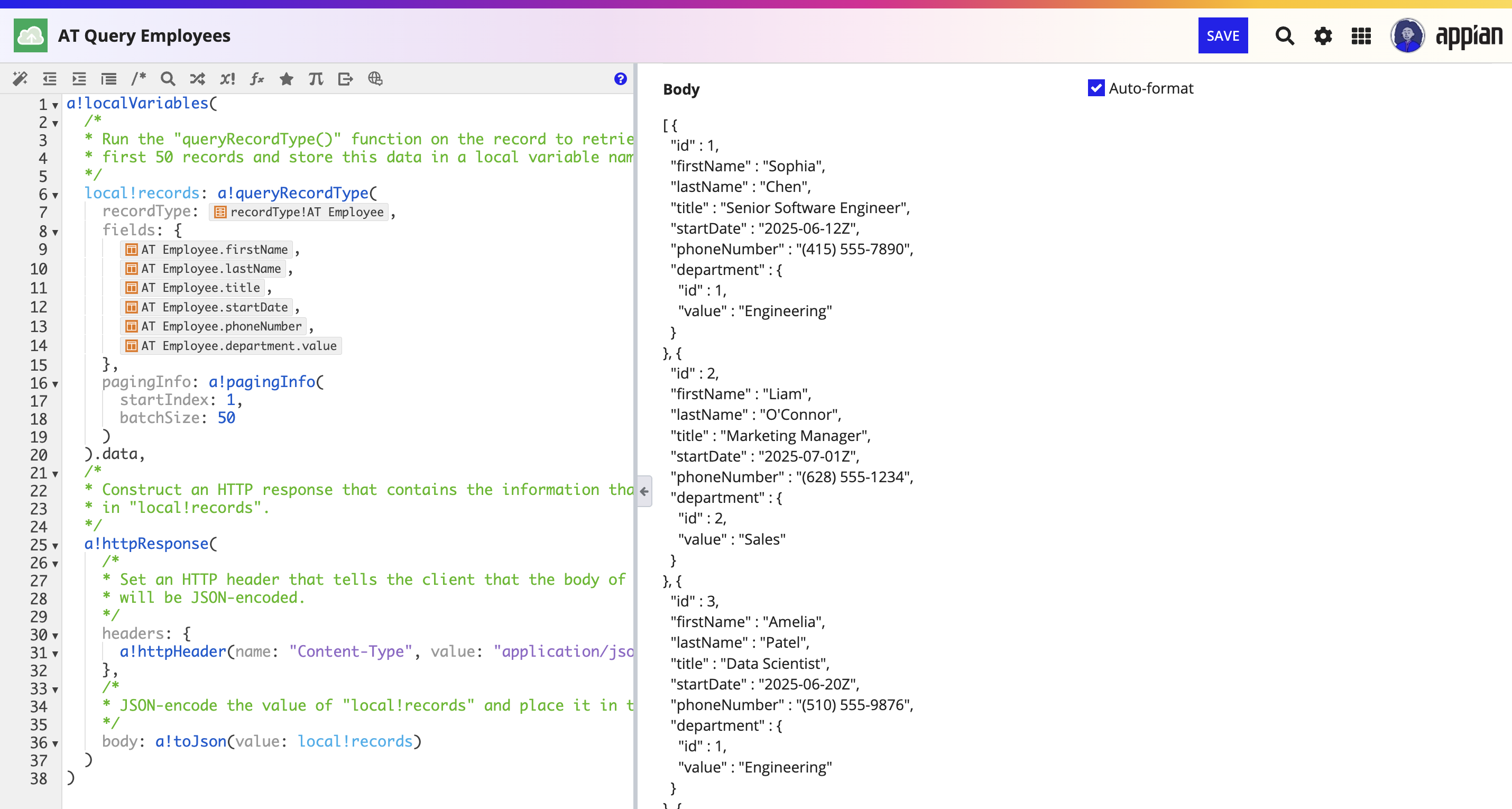Open the navigation grid apps icon
1512x809 pixels.
pos(1361,36)
